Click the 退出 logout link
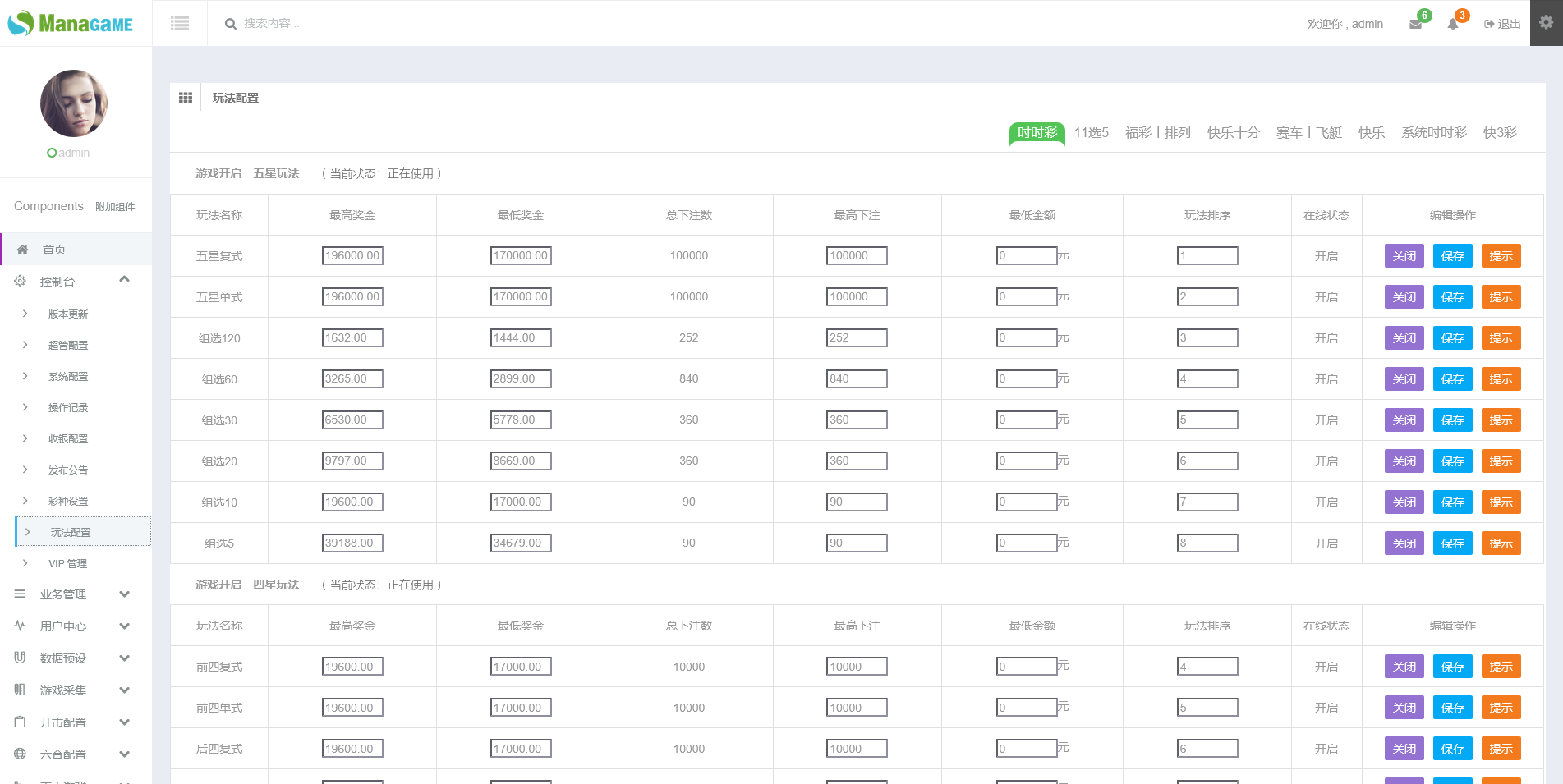The width and height of the screenshot is (1563, 784). pyautogui.click(x=1502, y=24)
